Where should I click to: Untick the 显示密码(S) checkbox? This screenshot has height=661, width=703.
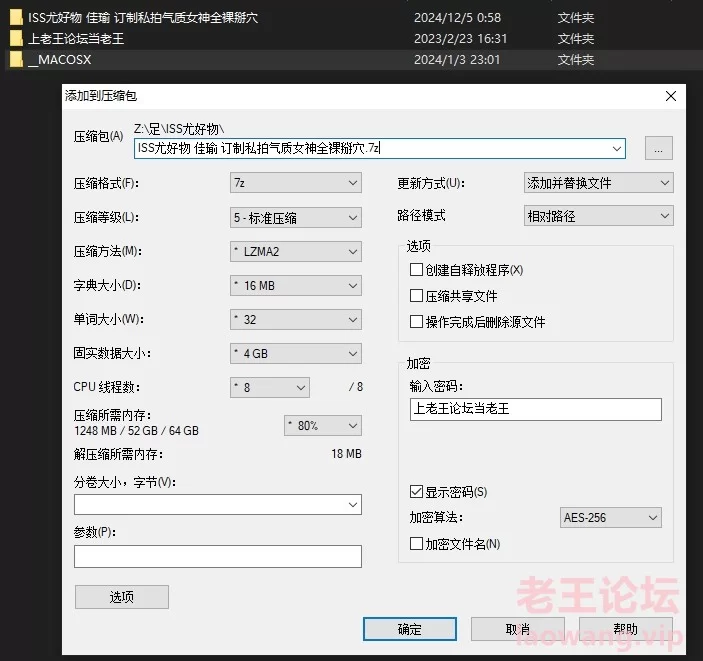[416, 492]
